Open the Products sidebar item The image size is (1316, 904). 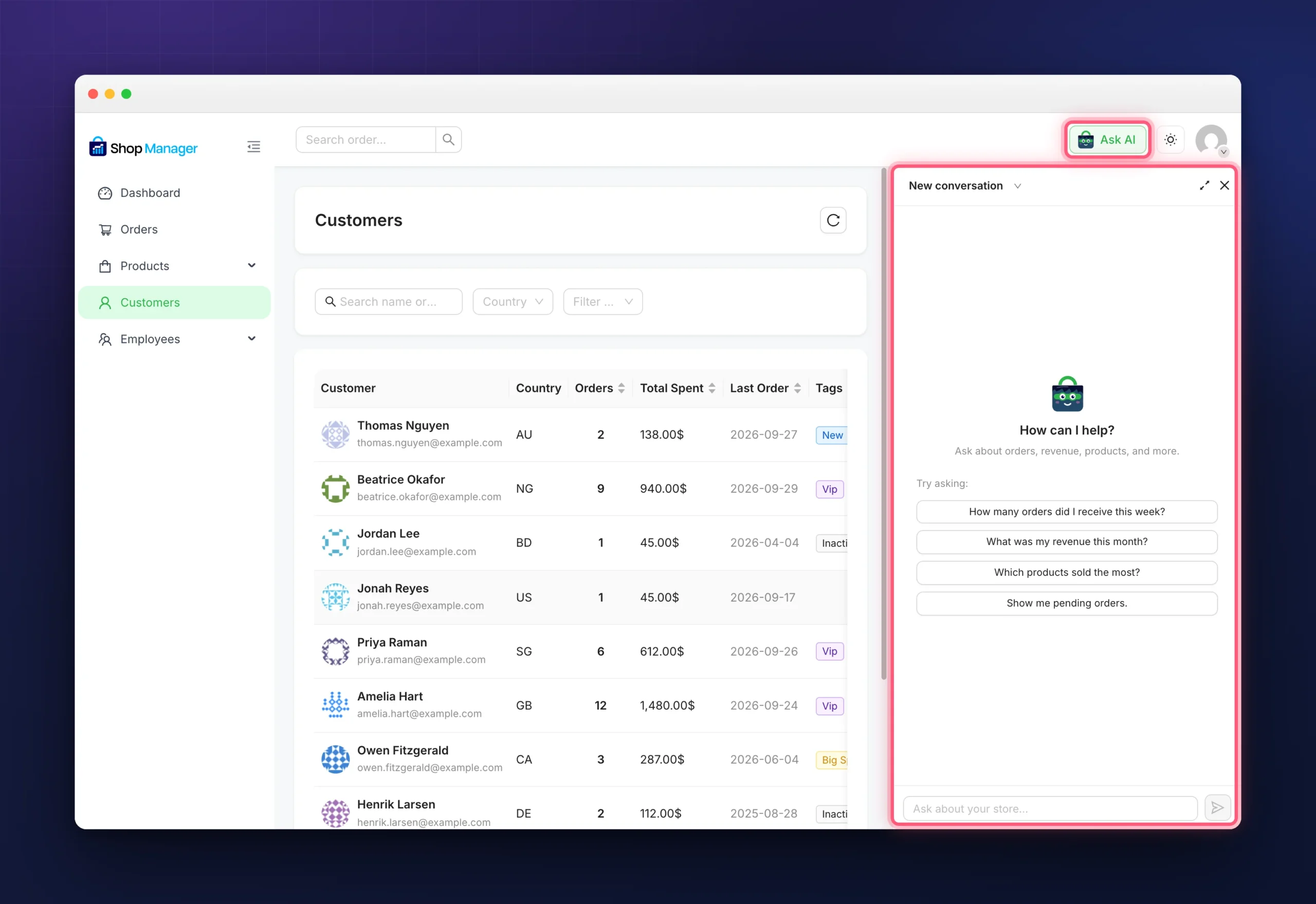point(174,266)
